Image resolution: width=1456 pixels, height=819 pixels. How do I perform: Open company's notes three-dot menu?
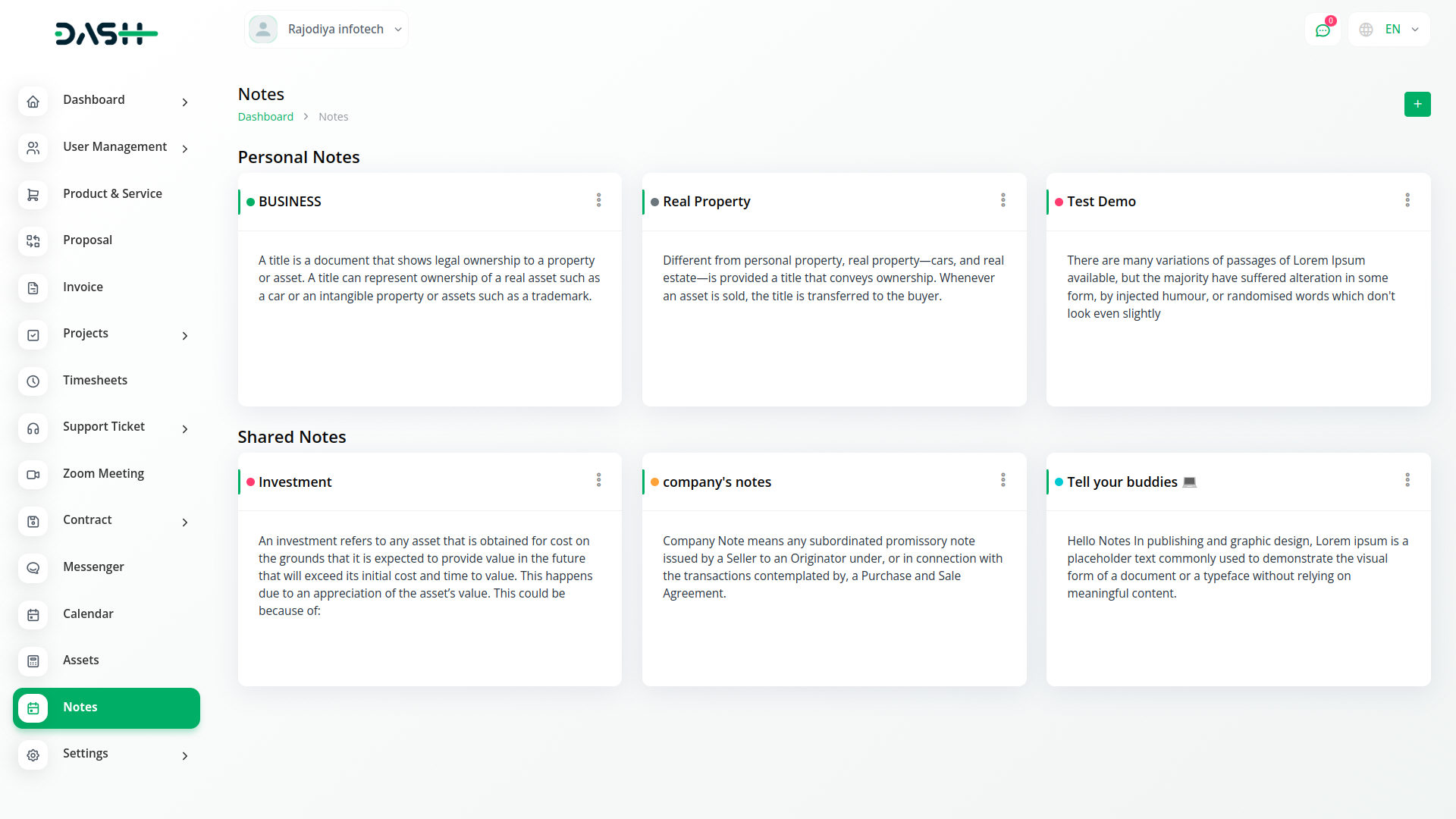1003,480
